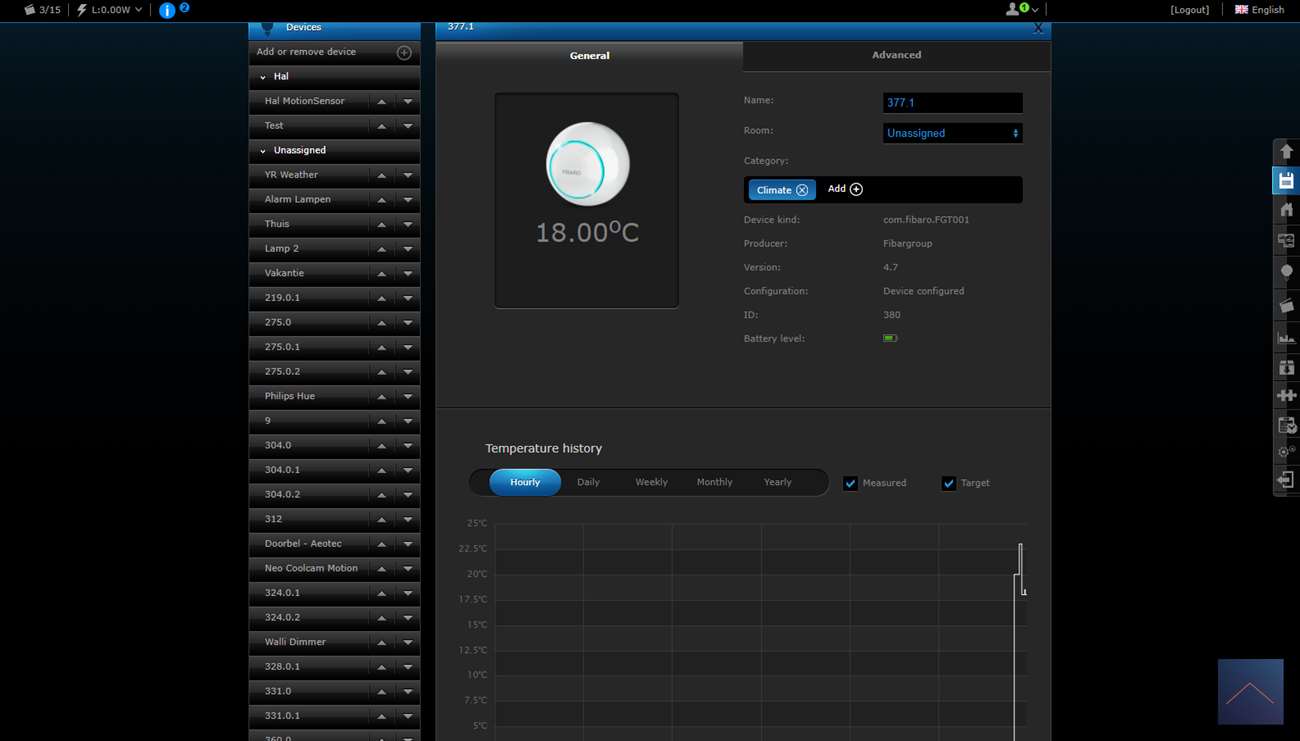Open energy chart icon in right sidebar

point(1286,337)
